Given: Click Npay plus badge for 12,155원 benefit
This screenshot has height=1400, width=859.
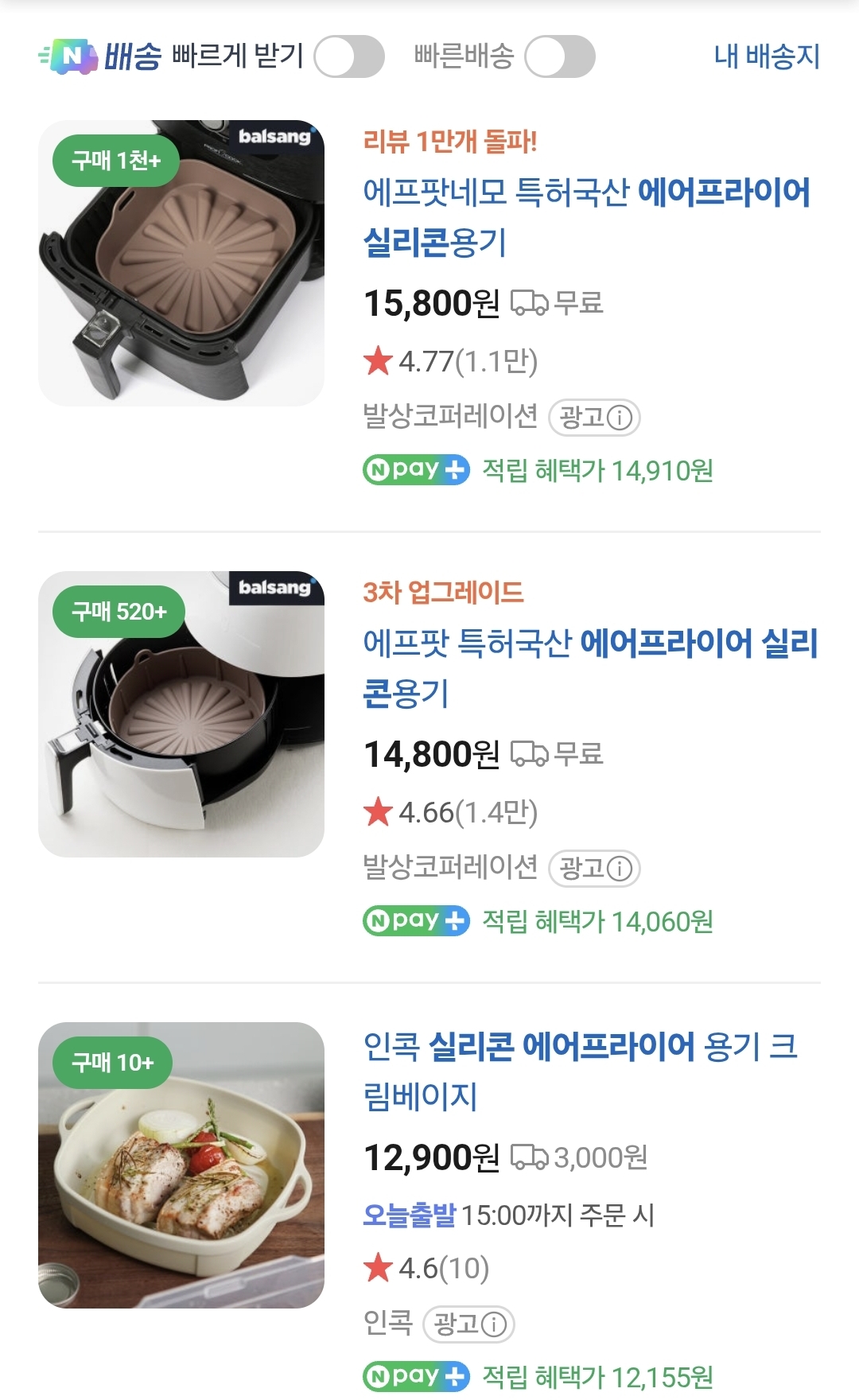Looking at the screenshot, I should (416, 1376).
